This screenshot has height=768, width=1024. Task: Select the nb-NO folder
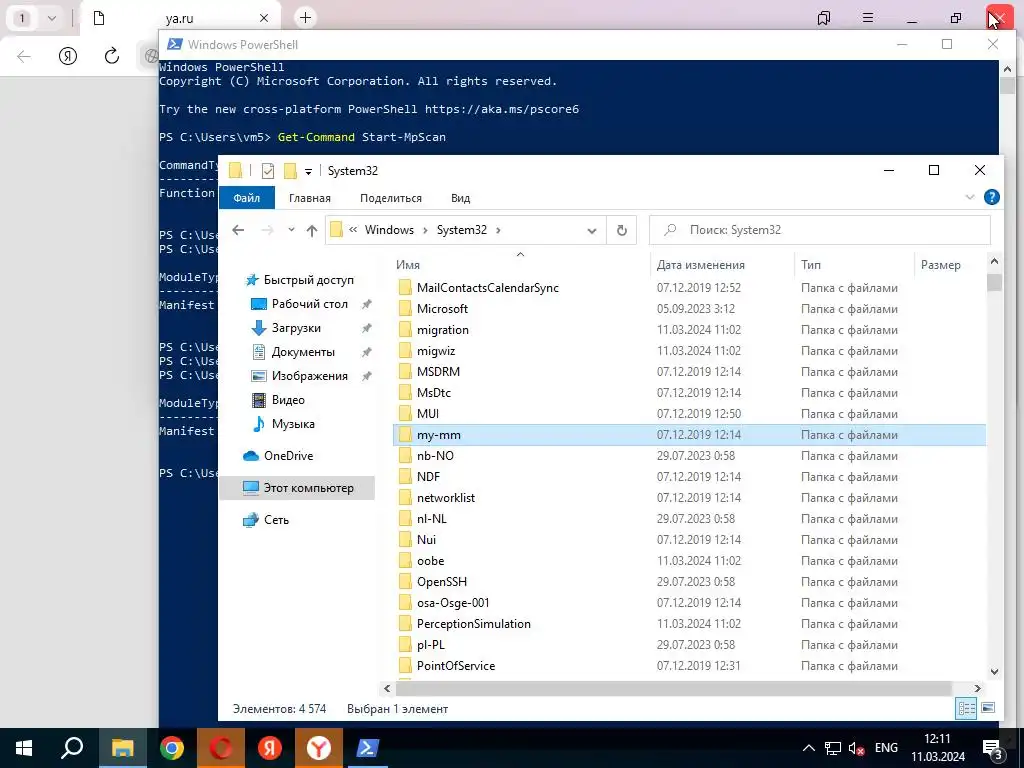tap(435, 456)
